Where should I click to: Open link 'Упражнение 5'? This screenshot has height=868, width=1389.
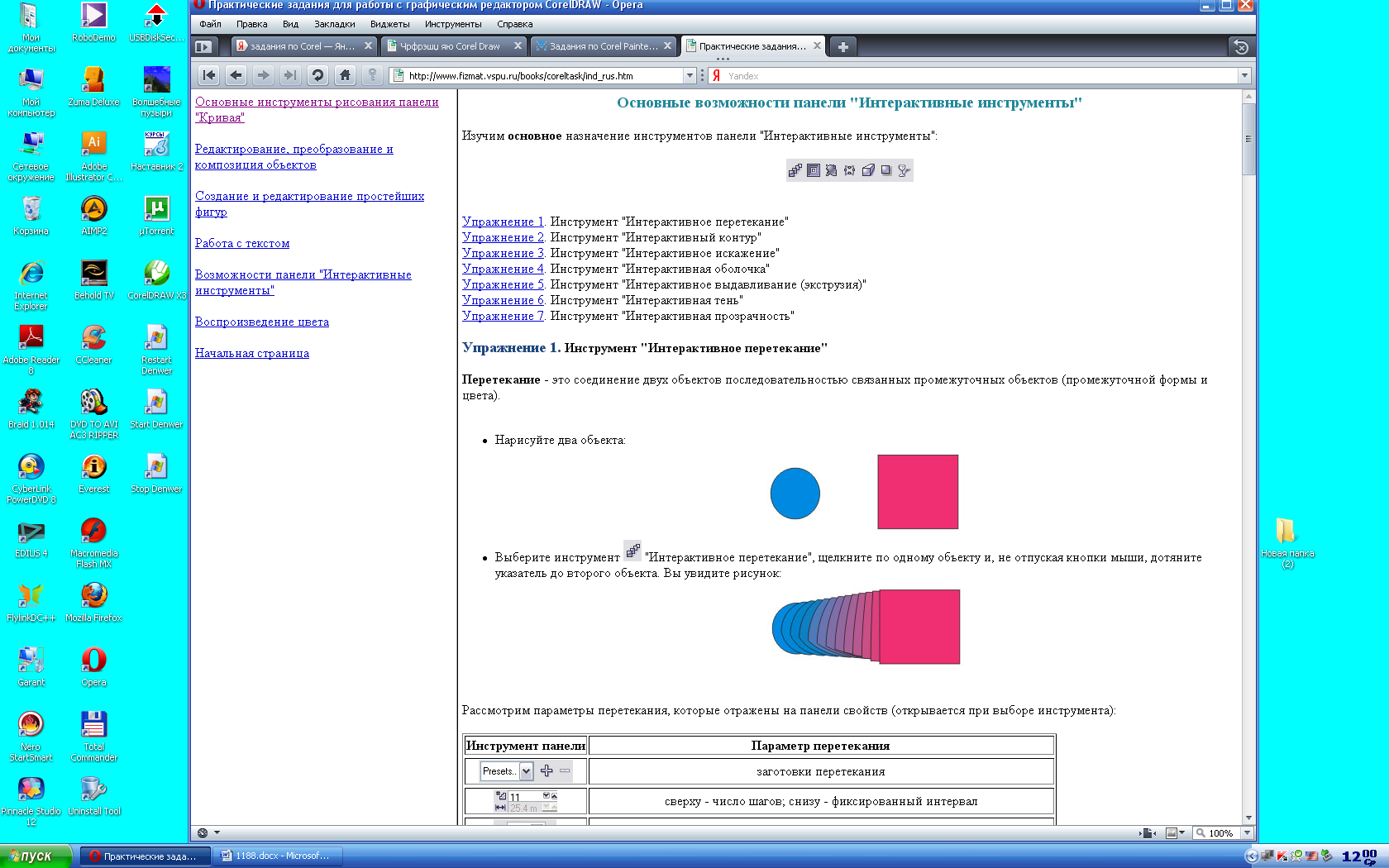point(503,284)
